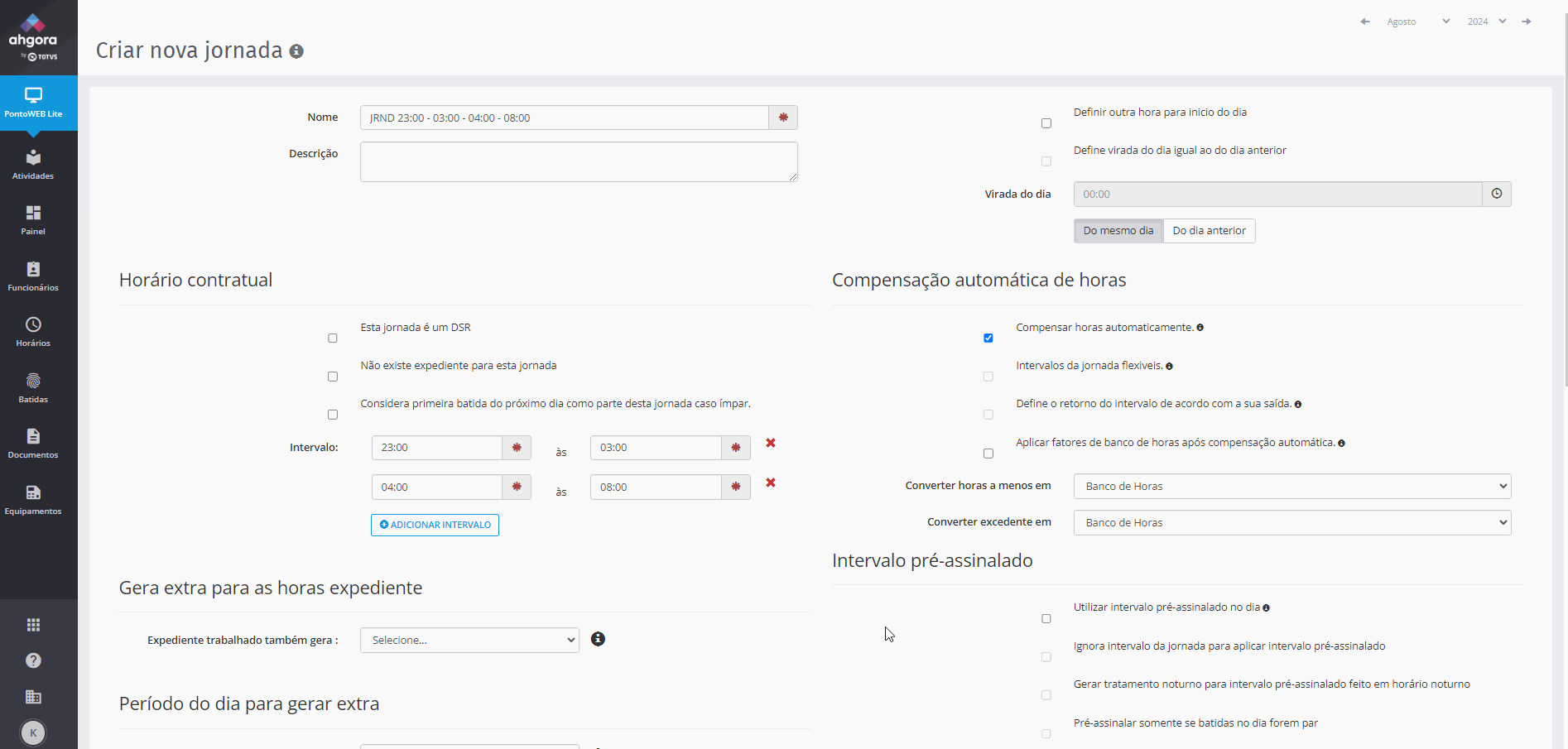Open user avatar K menu
1568x749 pixels.
point(33,732)
